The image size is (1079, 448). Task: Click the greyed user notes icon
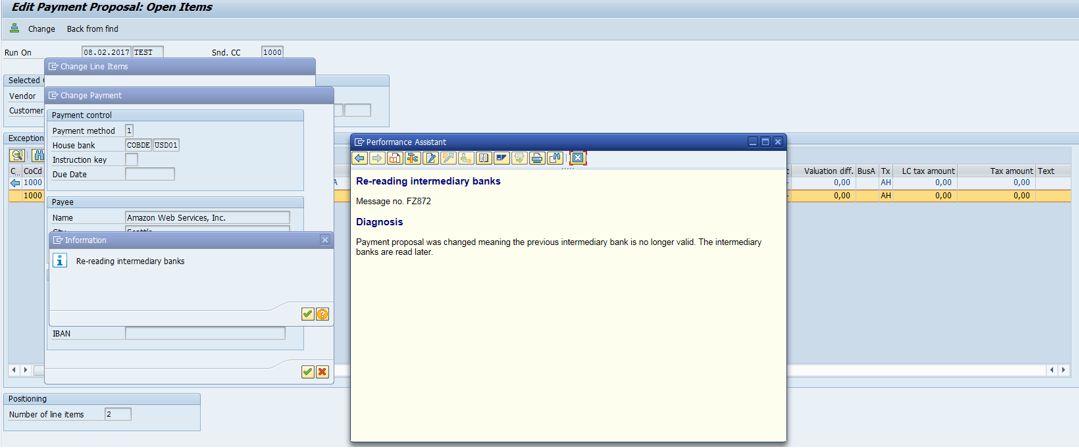click(466, 159)
